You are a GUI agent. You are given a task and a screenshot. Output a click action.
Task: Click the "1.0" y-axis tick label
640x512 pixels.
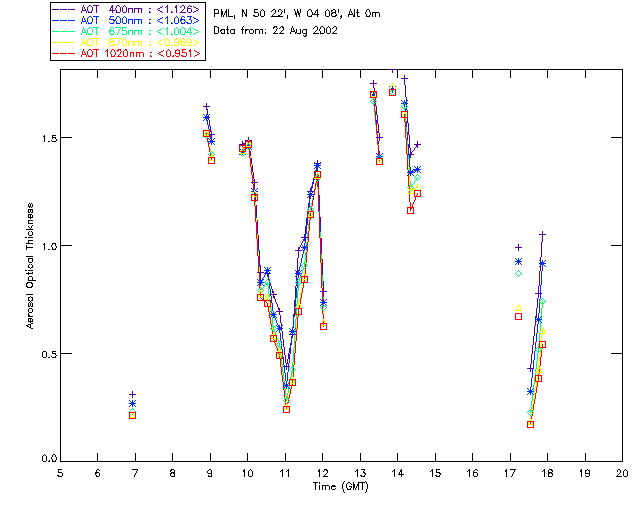pyautogui.click(x=49, y=246)
